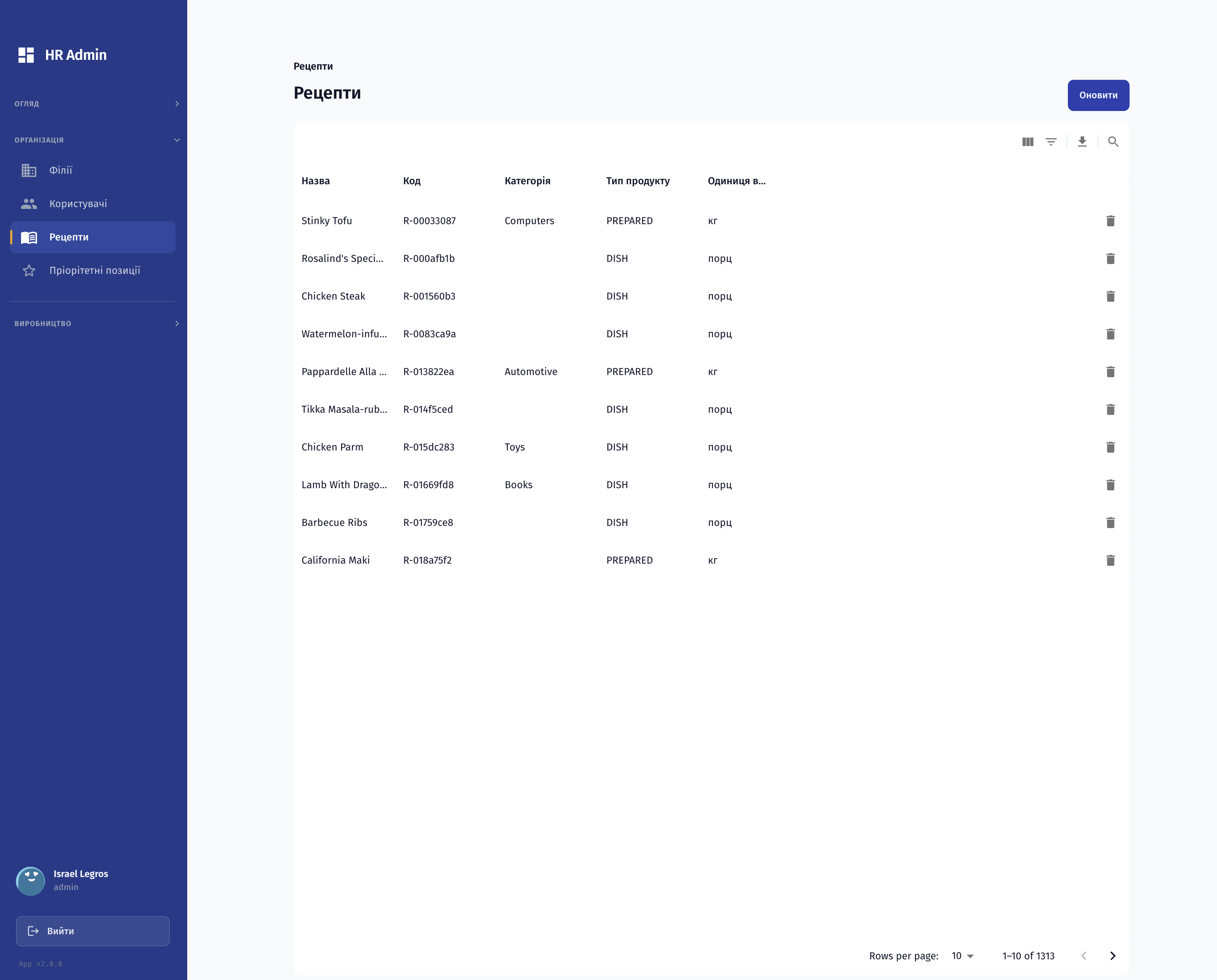This screenshot has height=980, width=1217.
Task: Sort by Категорія column header
Action: pos(528,181)
